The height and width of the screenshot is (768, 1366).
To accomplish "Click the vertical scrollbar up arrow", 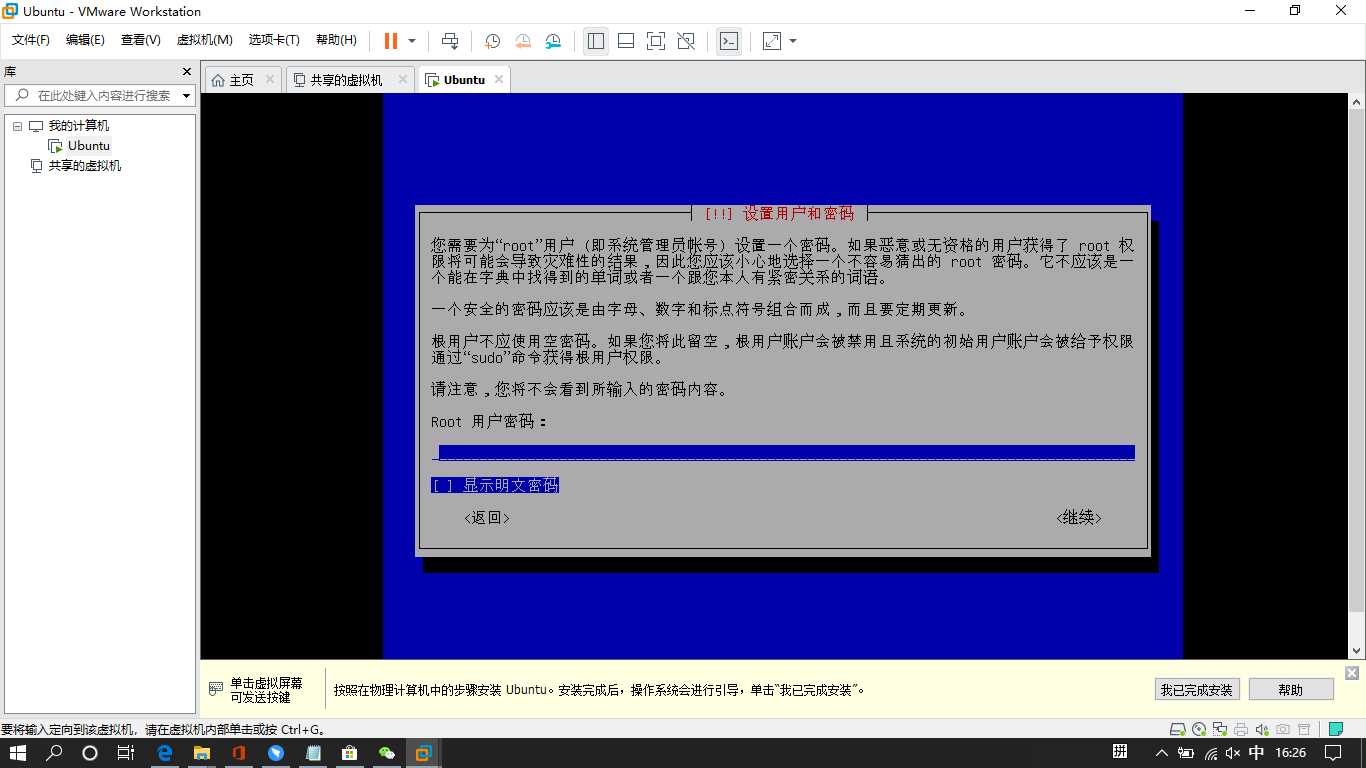I will (1357, 102).
